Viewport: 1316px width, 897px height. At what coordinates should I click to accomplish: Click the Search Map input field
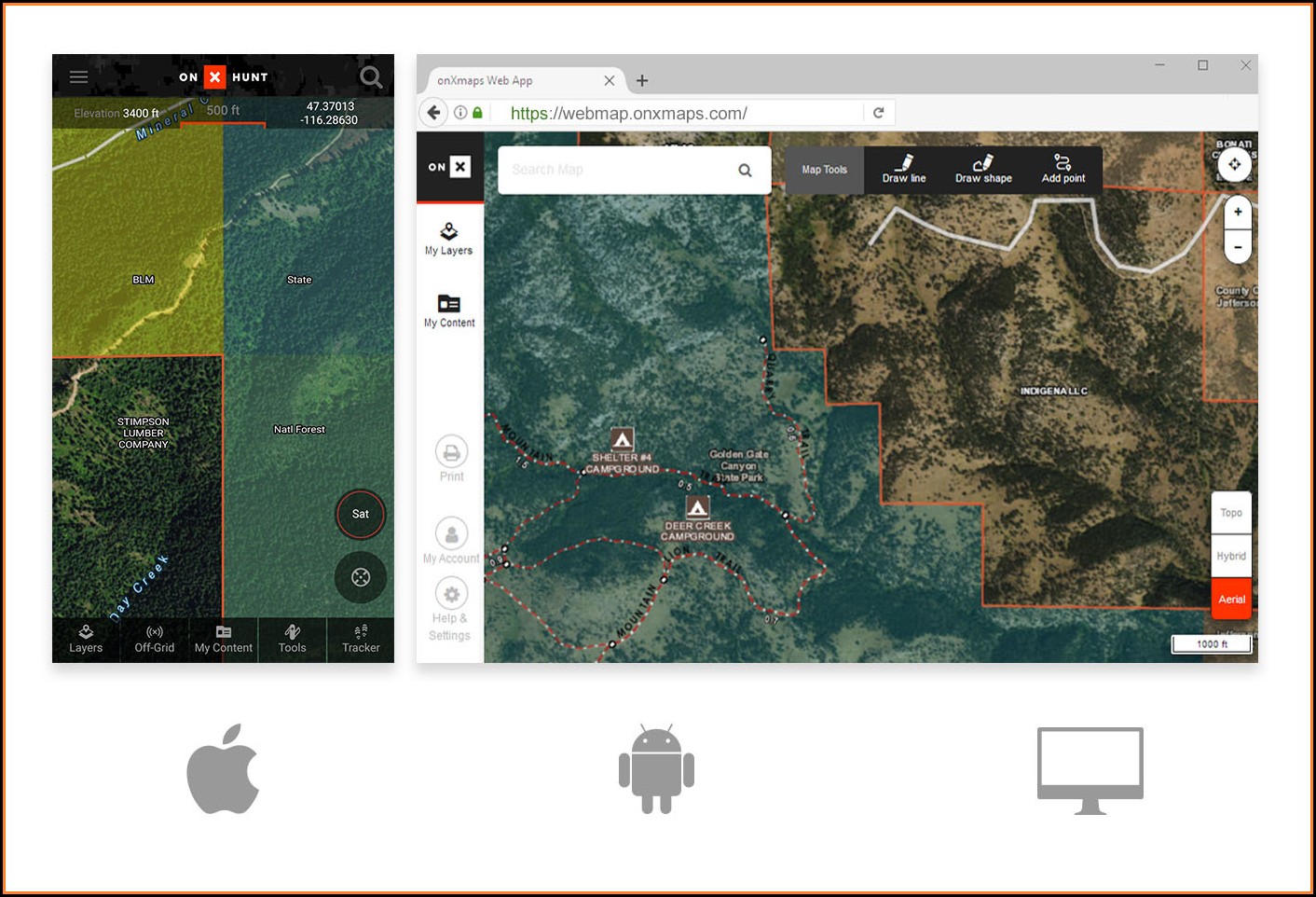(x=620, y=170)
